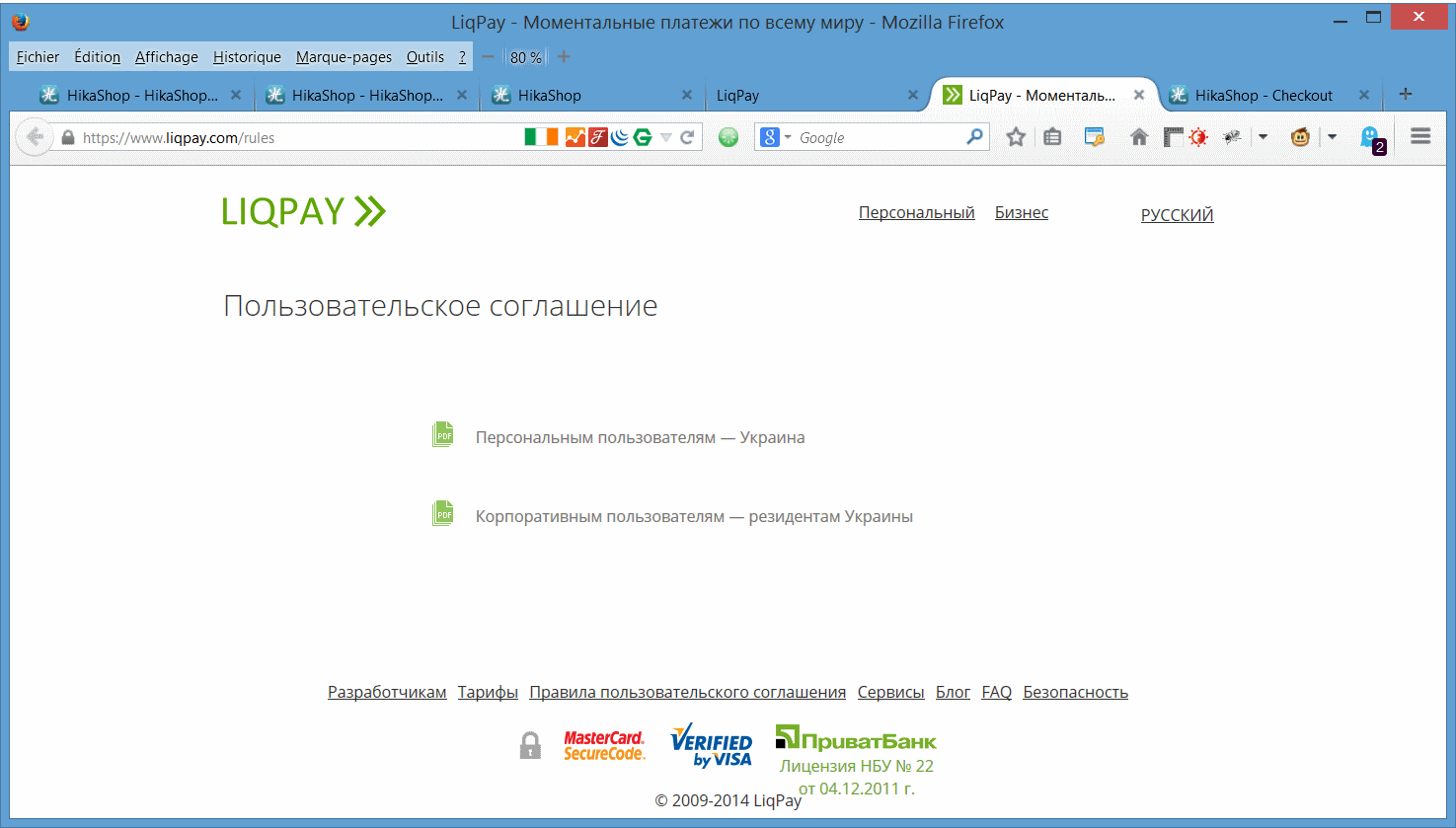
Task: Click the padlock icon in the address bar
Action: click(x=68, y=138)
